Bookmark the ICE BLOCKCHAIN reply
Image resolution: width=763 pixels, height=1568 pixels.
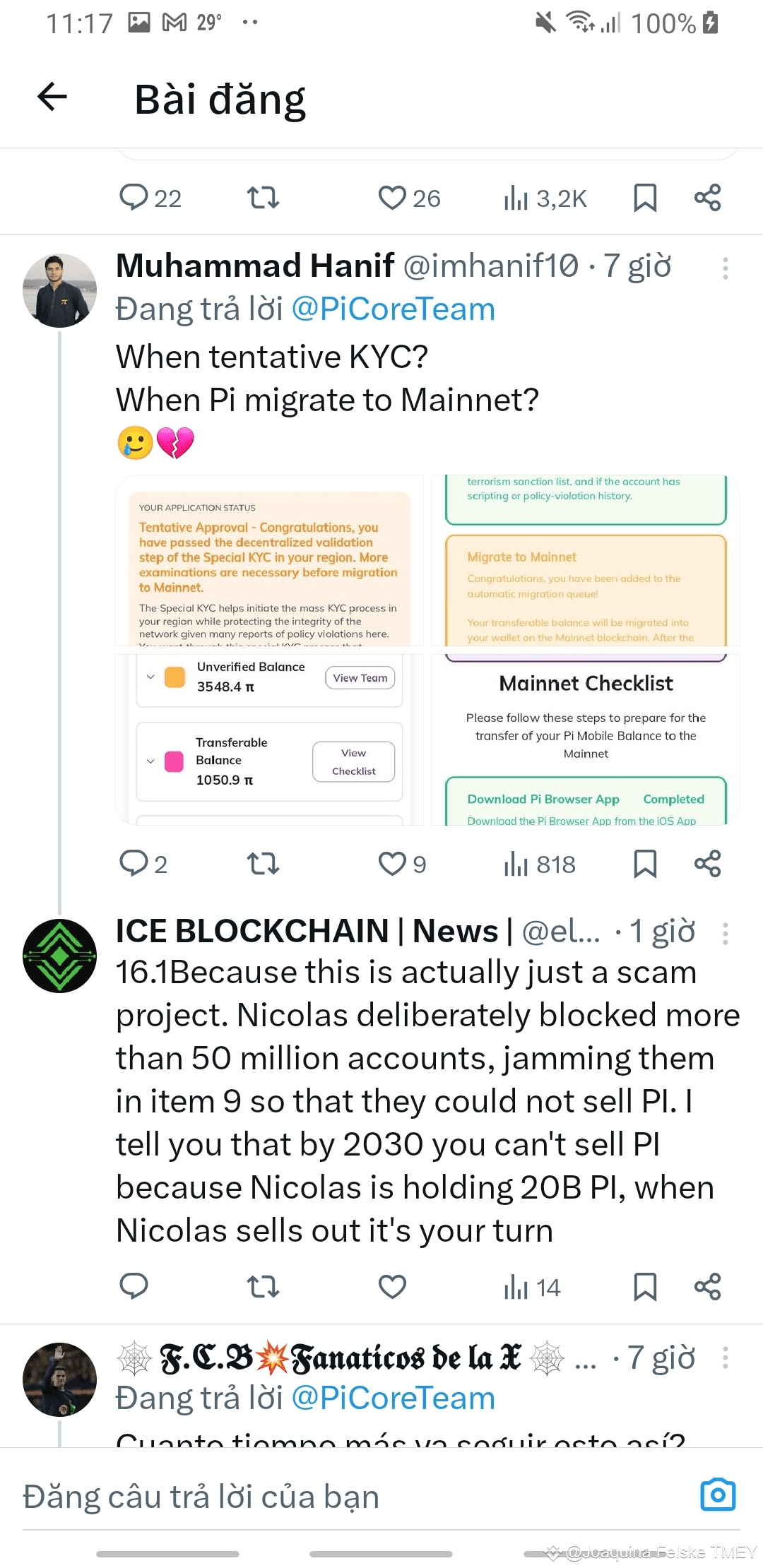click(x=645, y=1287)
